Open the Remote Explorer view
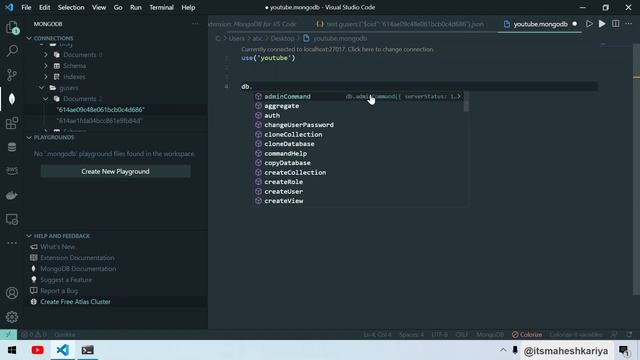 pos(12,220)
